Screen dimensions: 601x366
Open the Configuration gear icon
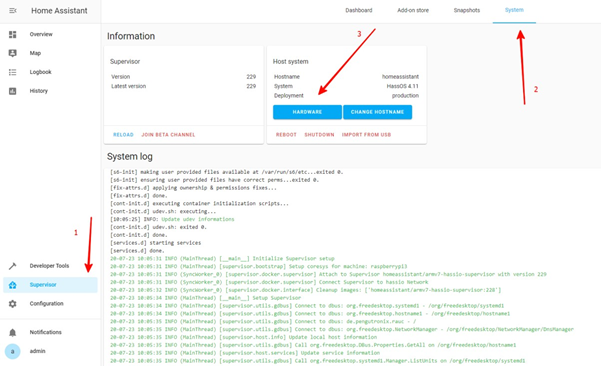tap(13, 304)
